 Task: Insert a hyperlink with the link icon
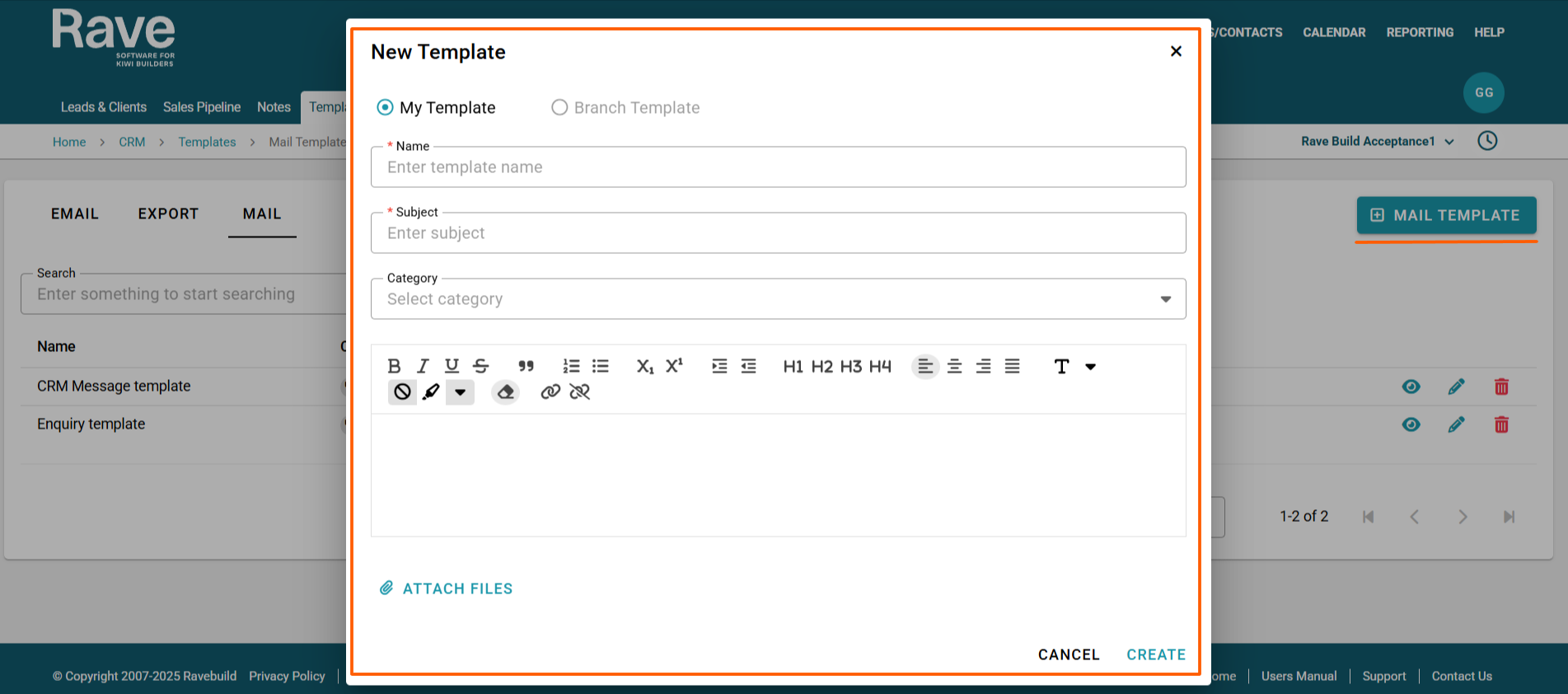550,392
